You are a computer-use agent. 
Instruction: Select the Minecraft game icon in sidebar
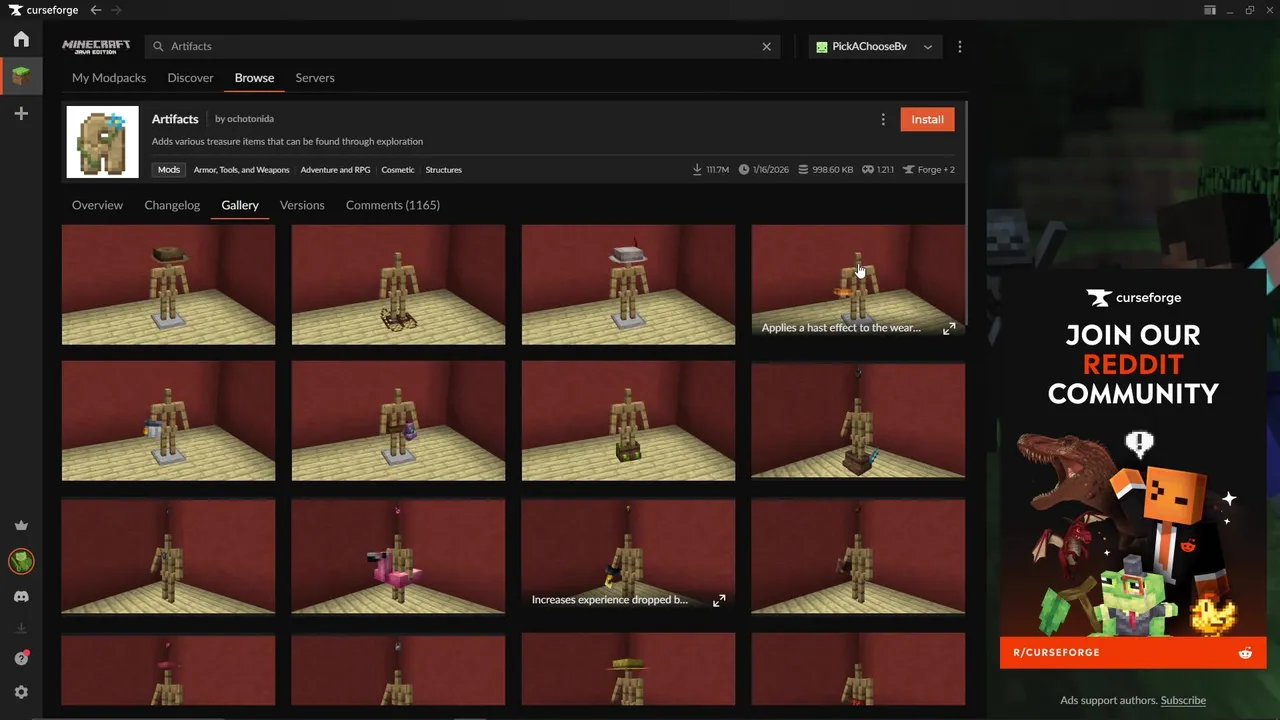click(21, 76)
